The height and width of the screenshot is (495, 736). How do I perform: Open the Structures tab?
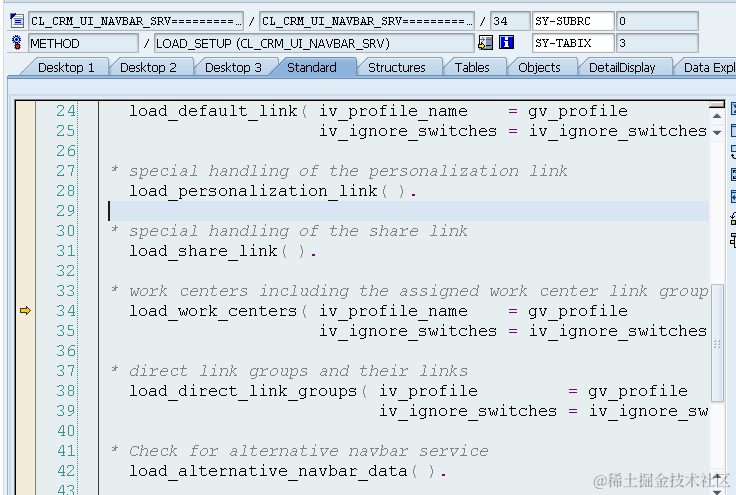(397, 68)
